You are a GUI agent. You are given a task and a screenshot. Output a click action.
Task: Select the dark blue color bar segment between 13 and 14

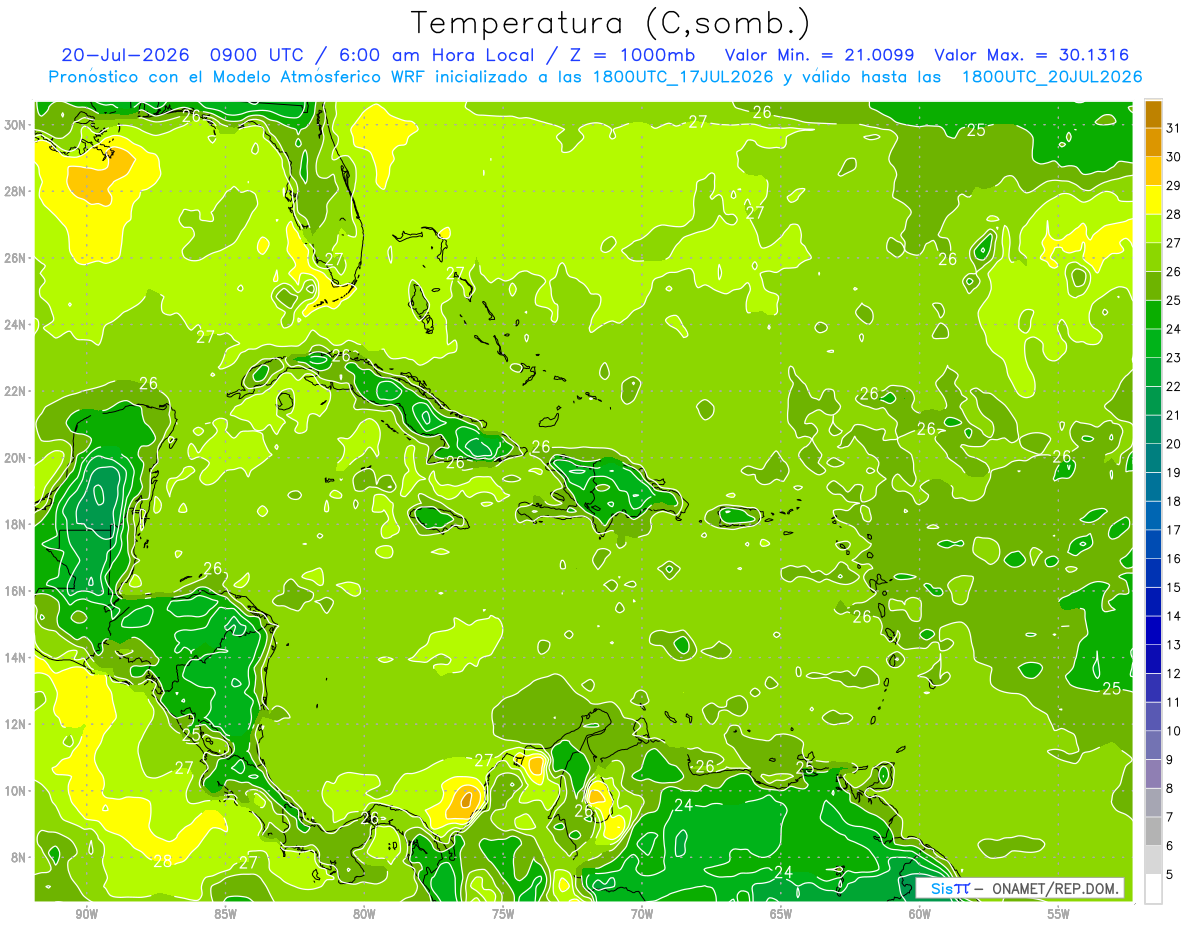point(1153,630)
